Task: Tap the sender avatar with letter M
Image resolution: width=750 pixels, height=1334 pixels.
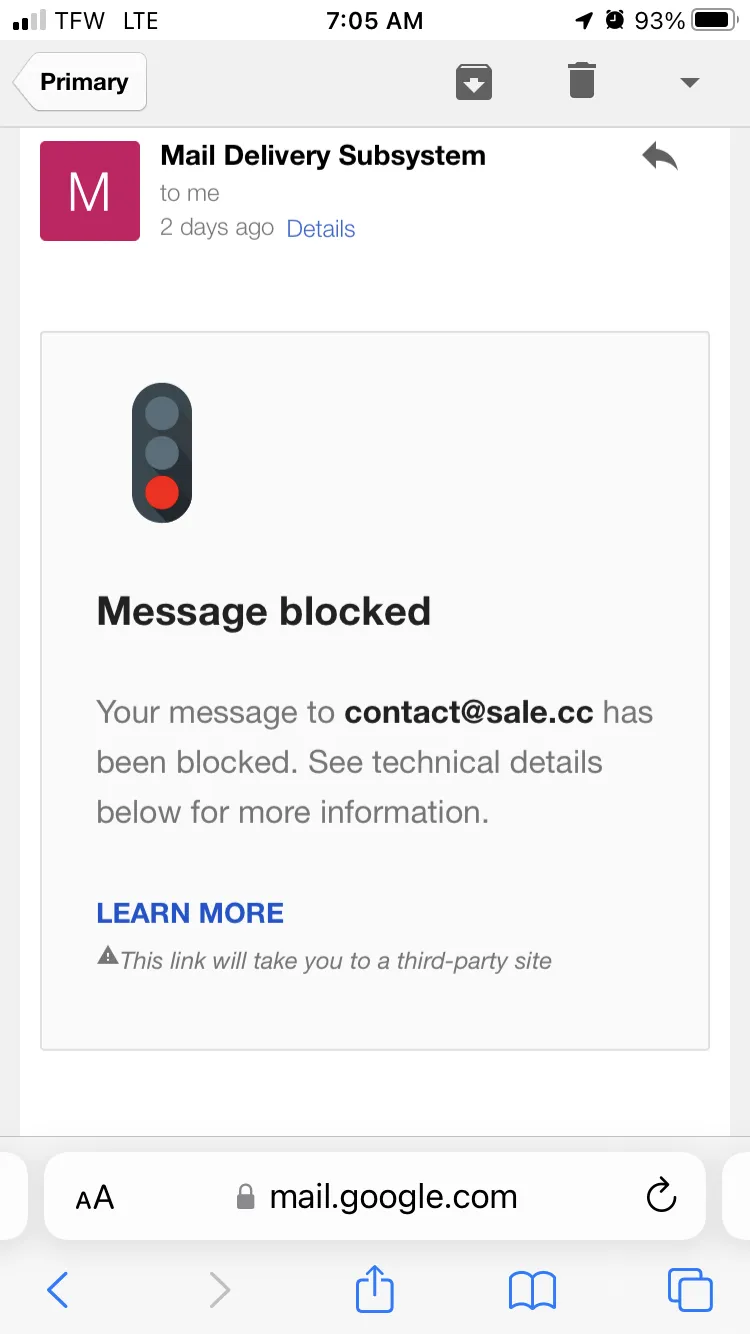Action: pyautogui.click(x=90, y=191)
